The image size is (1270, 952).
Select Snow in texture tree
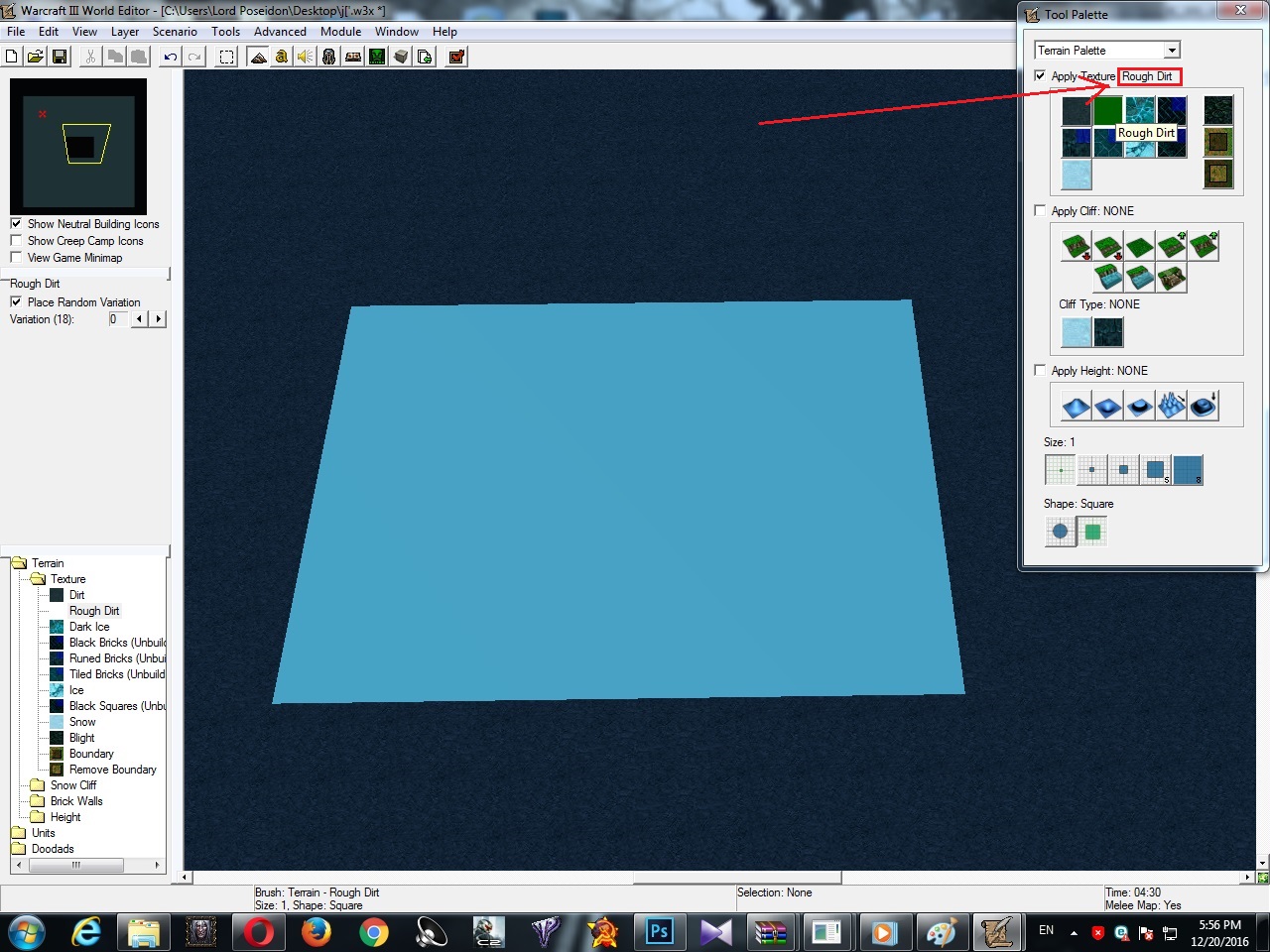[82, 722]
